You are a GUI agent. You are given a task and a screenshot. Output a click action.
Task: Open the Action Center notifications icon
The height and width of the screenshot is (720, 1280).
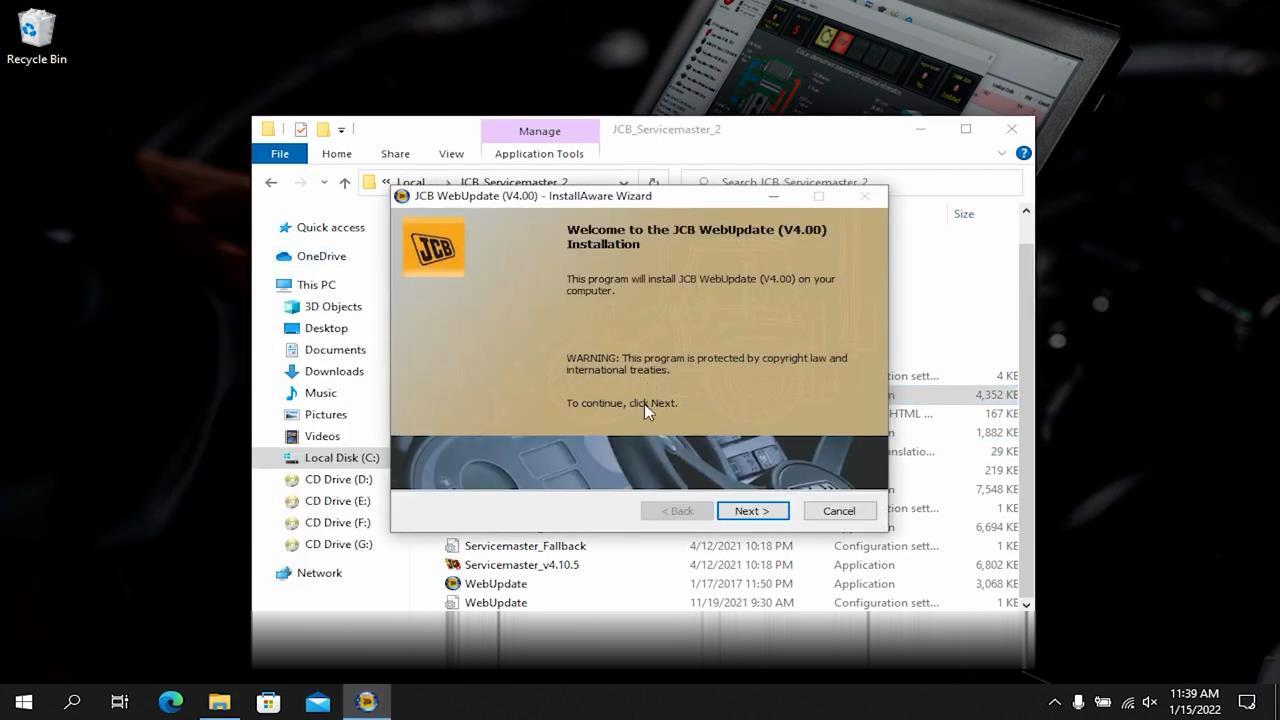click(1247, 702)
